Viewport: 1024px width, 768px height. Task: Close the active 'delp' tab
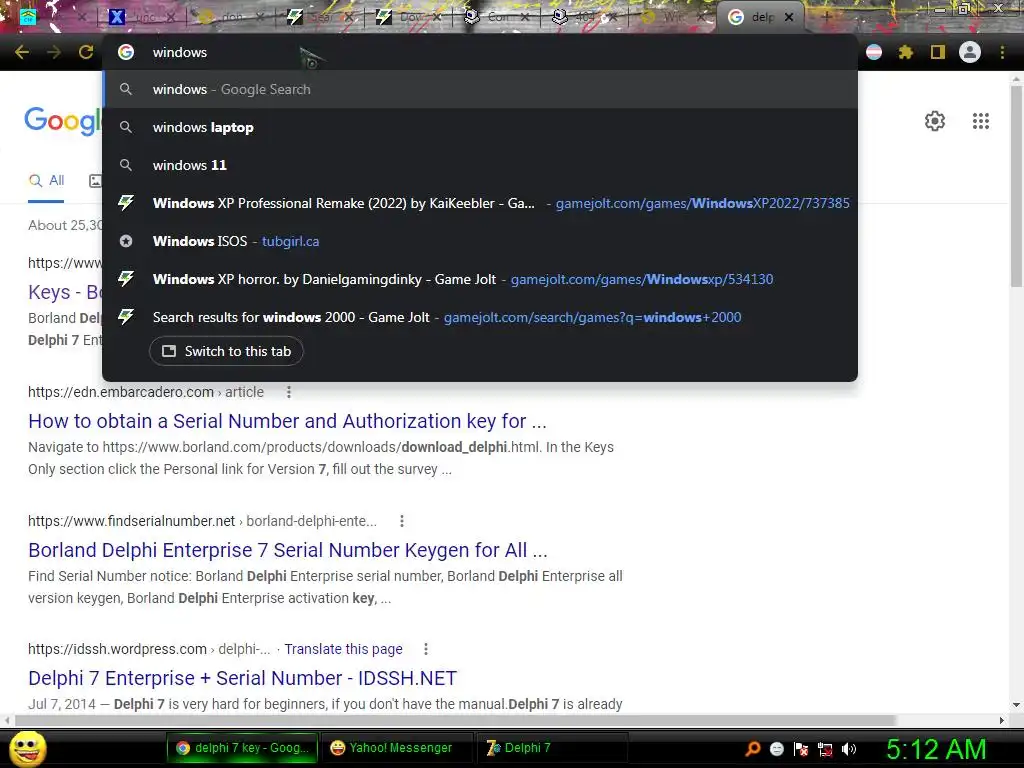pos(789,17)
